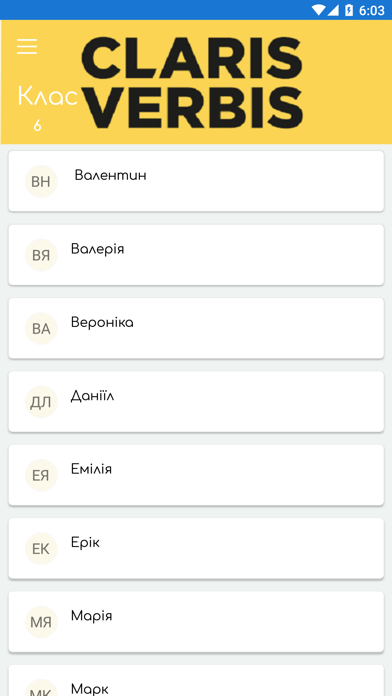Select Вероніка from the list
Image resolution: width=392 pixels, height=696 pixels.
click(x=196, y=328)
